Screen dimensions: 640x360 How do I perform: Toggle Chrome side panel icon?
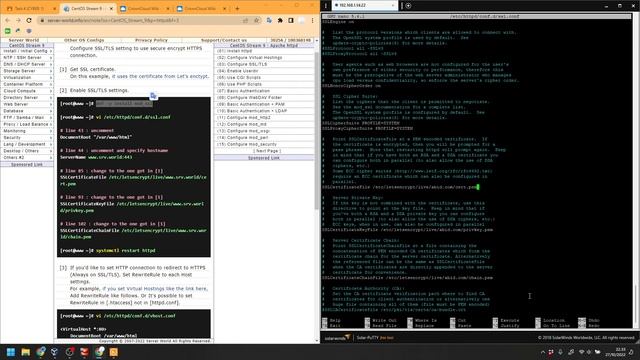[x=291, y=20]
